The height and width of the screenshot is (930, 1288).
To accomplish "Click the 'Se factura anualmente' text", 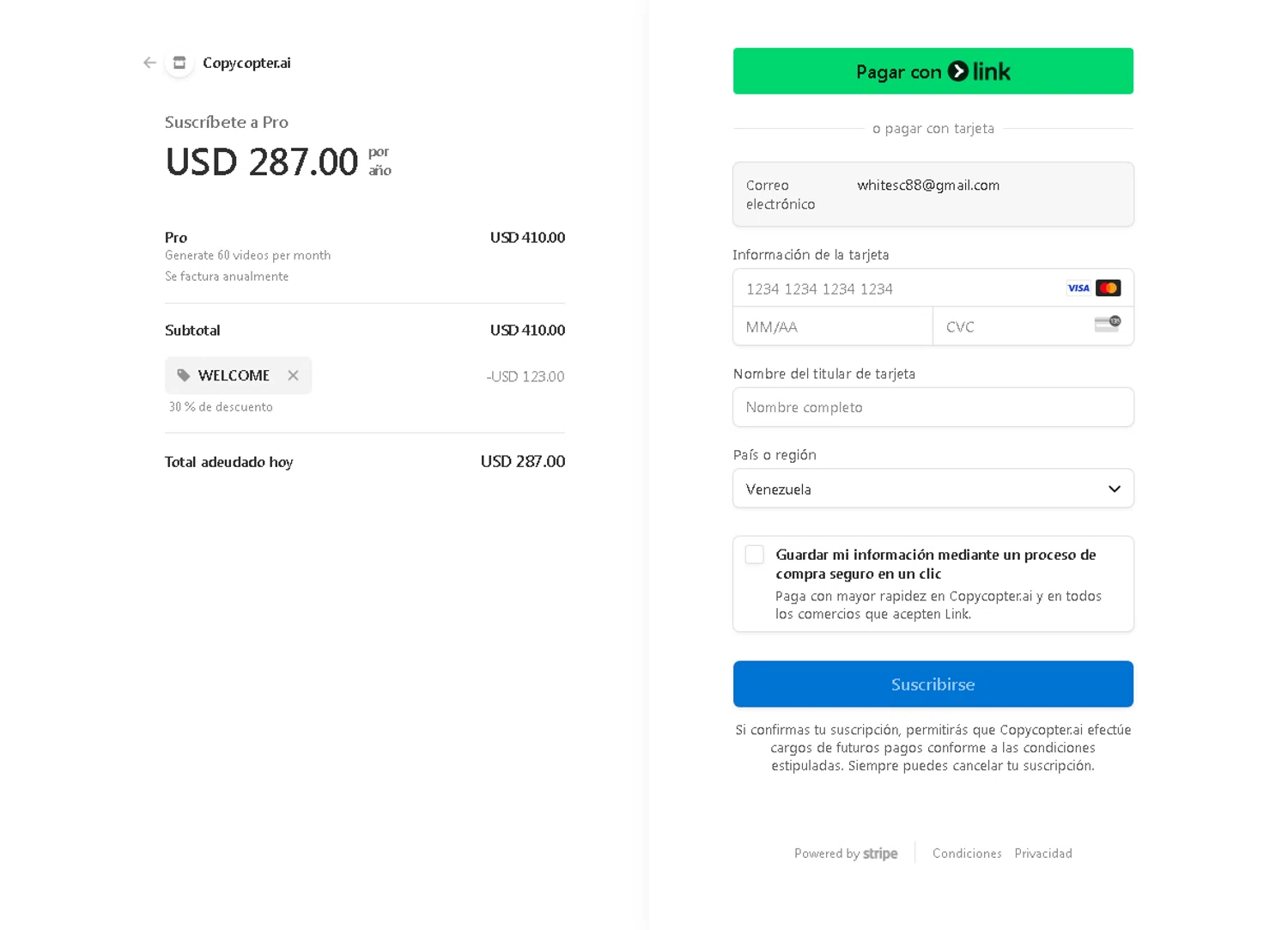I will tap(227, 277).
